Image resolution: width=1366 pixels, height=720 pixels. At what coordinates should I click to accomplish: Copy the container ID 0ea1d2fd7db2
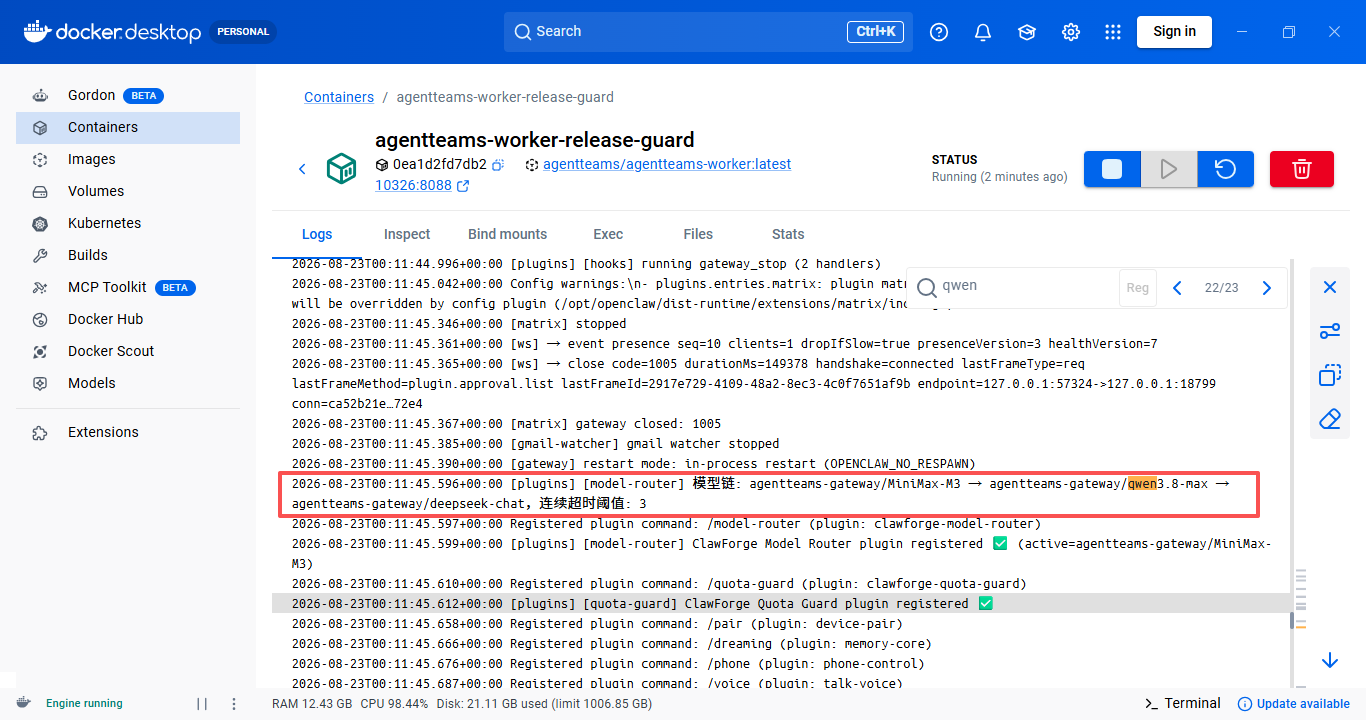pyautogui.click(x=497, y=164)
